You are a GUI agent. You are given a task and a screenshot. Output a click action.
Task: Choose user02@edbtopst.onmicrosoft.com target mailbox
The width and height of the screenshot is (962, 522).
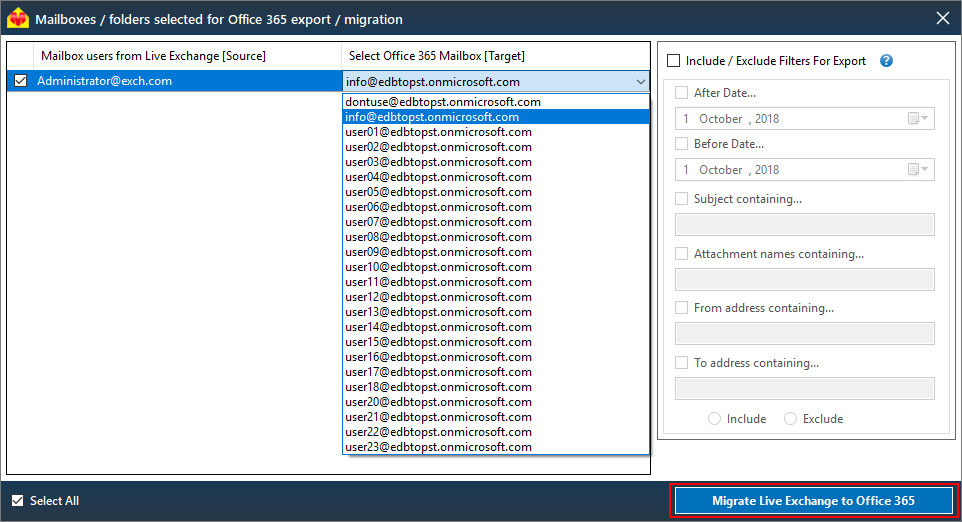click(x=496, y=147)
